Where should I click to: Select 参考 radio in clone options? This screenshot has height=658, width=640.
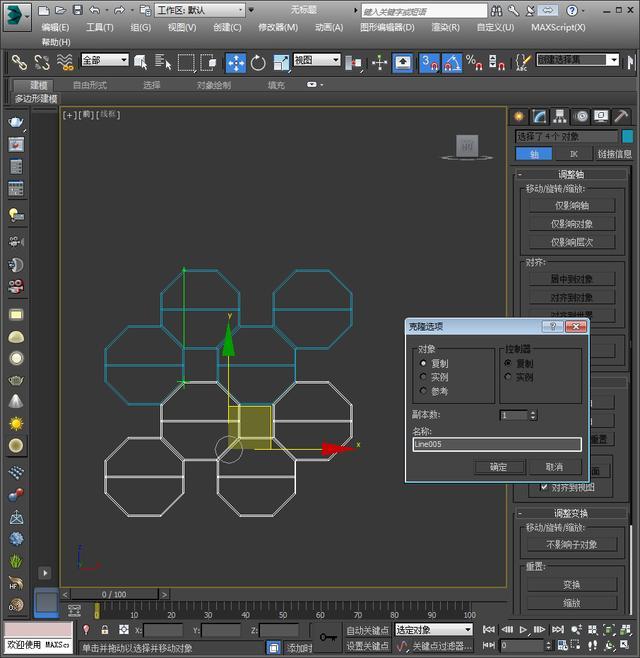[x=424, y=391]
